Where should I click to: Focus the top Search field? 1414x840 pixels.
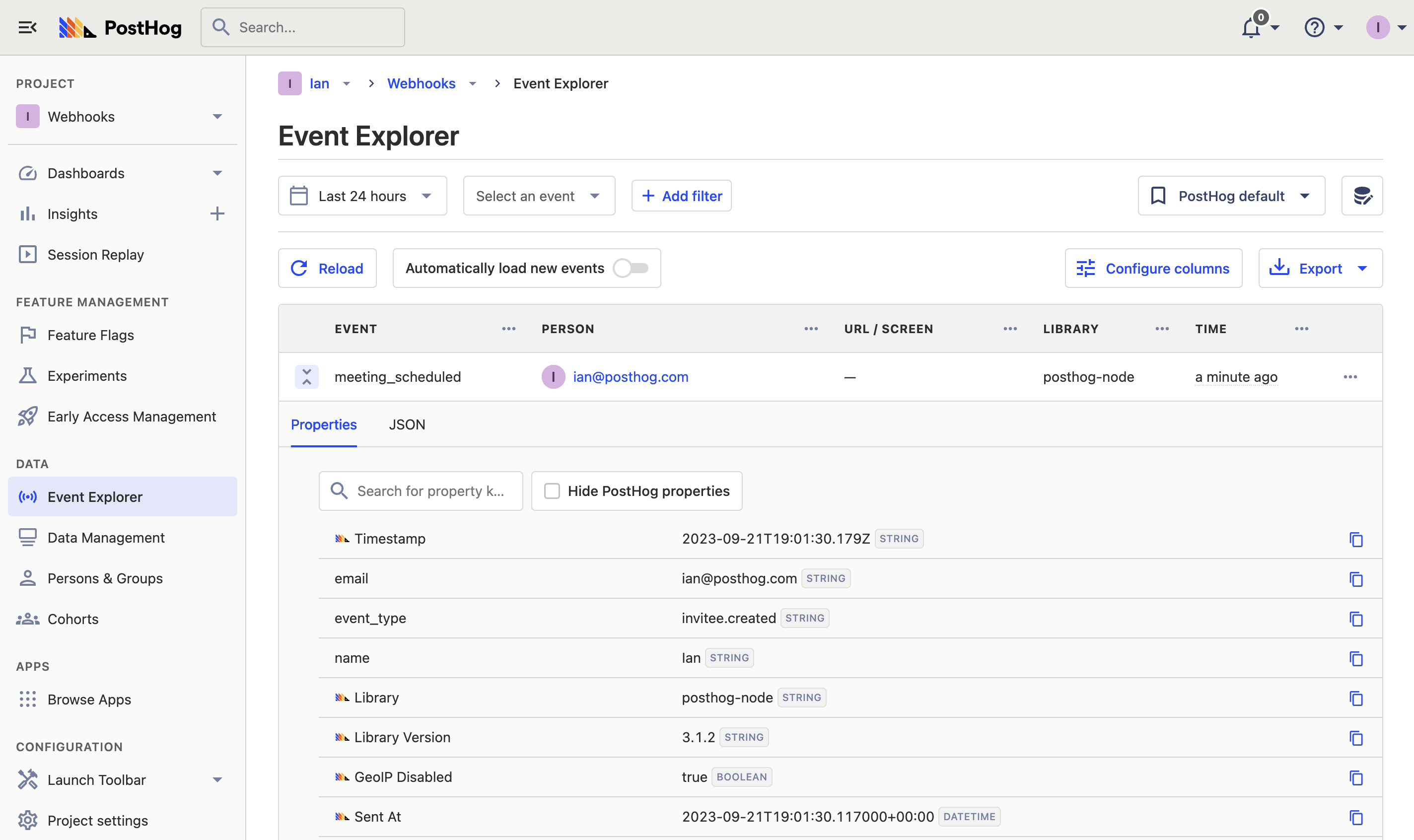[x=303, y=27]
